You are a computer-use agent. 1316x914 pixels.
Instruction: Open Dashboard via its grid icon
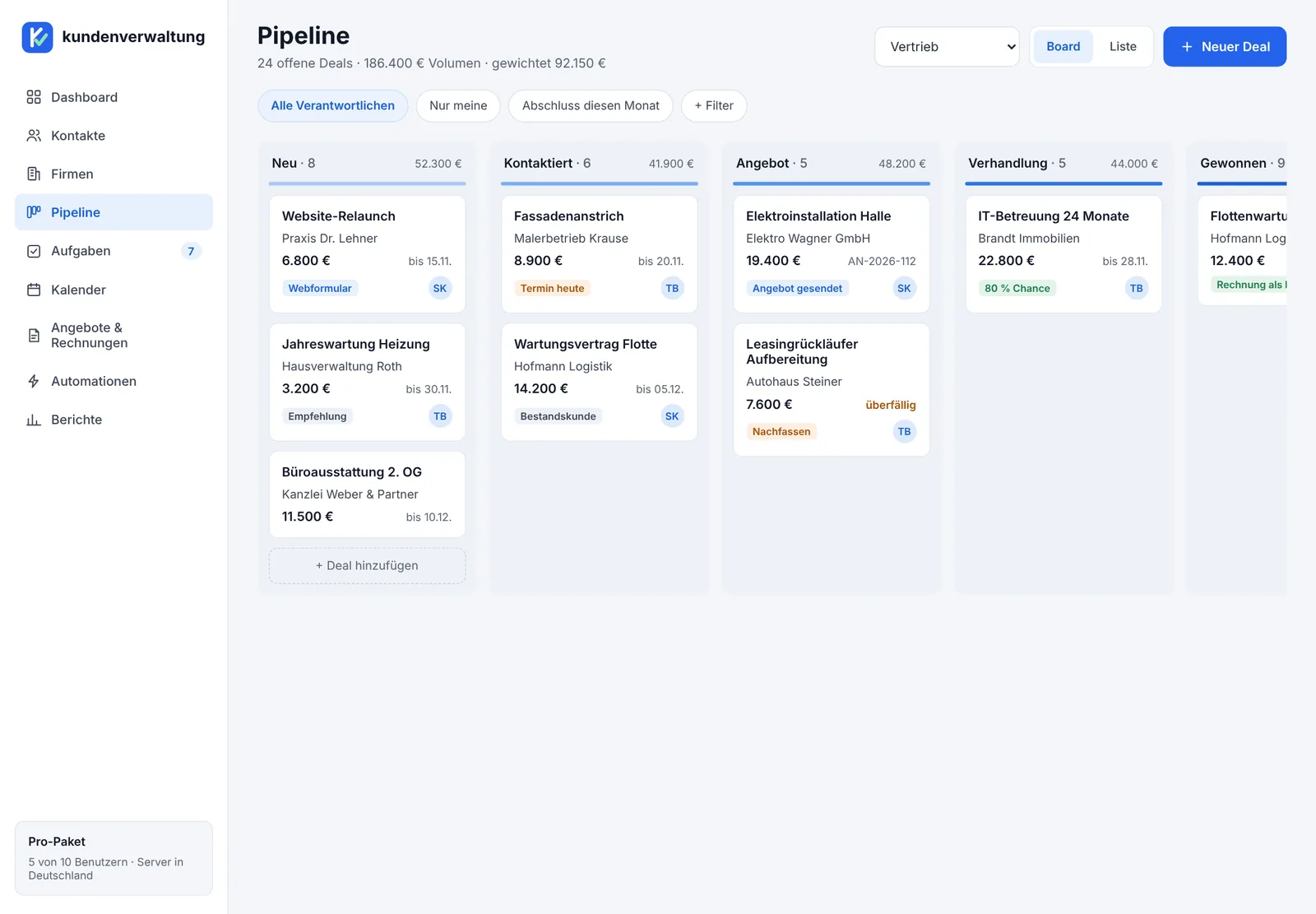click(x=34, y=97)
